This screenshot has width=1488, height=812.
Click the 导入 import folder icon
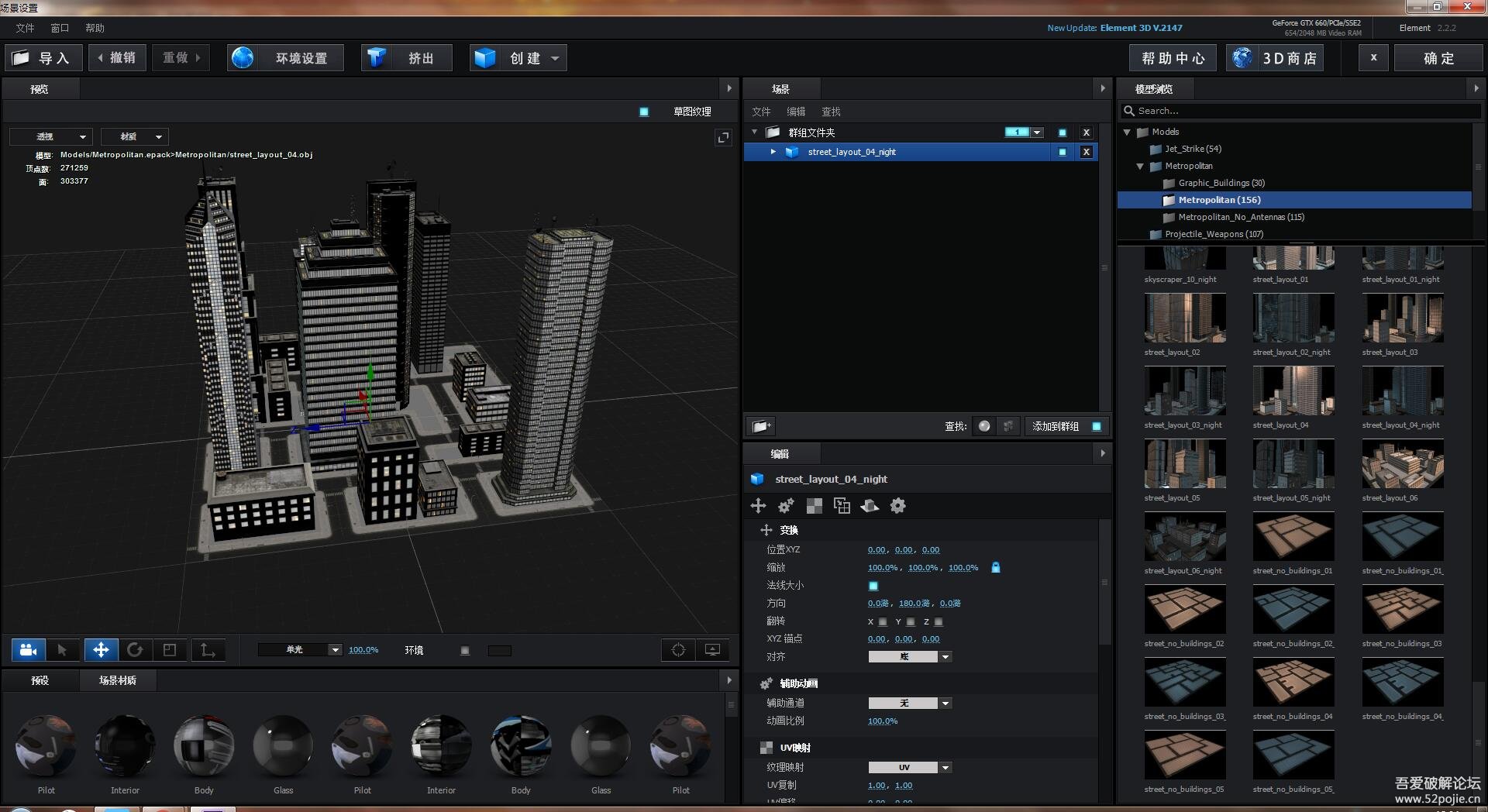click(x=21, y=57)
